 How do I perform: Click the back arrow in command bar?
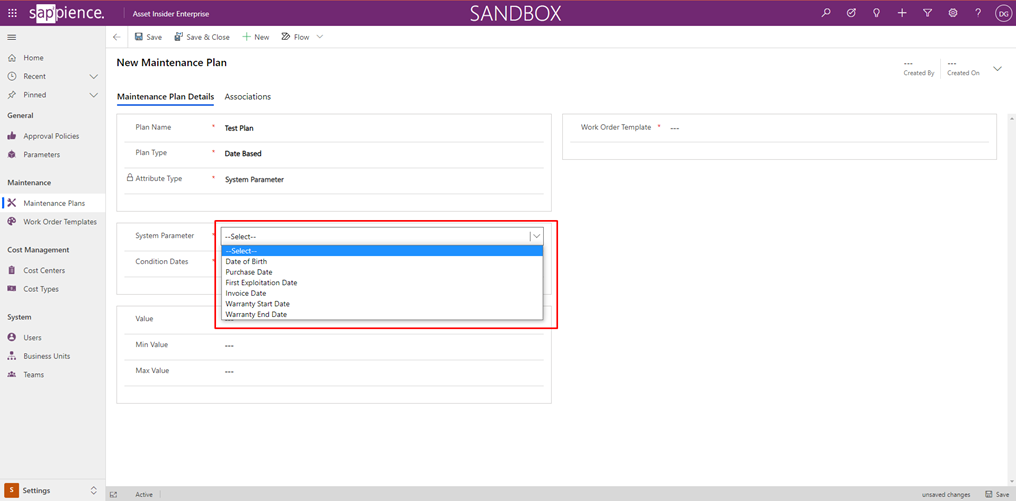117,37
